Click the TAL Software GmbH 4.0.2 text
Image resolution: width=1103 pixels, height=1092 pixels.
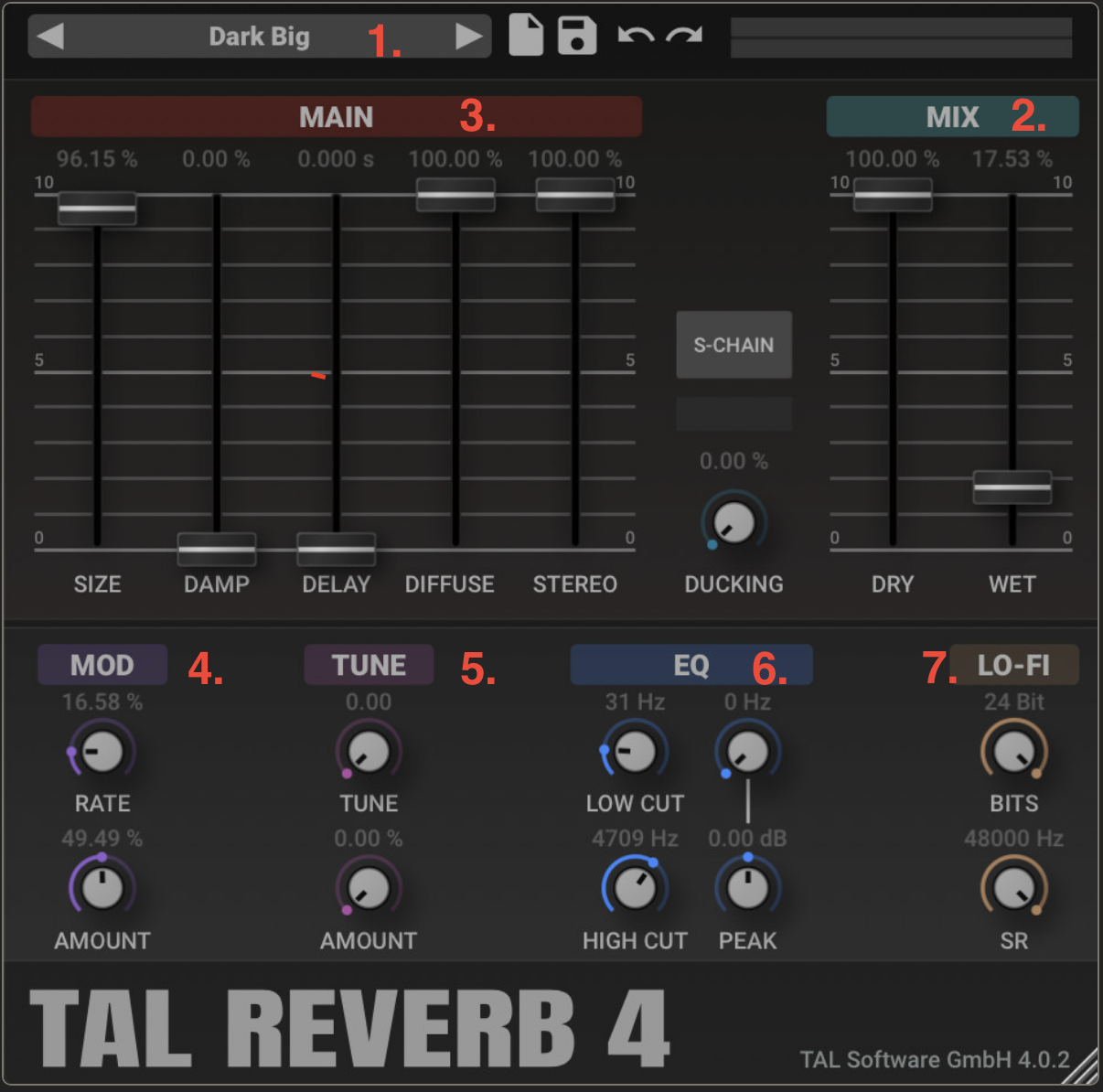(x=935, y=1060)
